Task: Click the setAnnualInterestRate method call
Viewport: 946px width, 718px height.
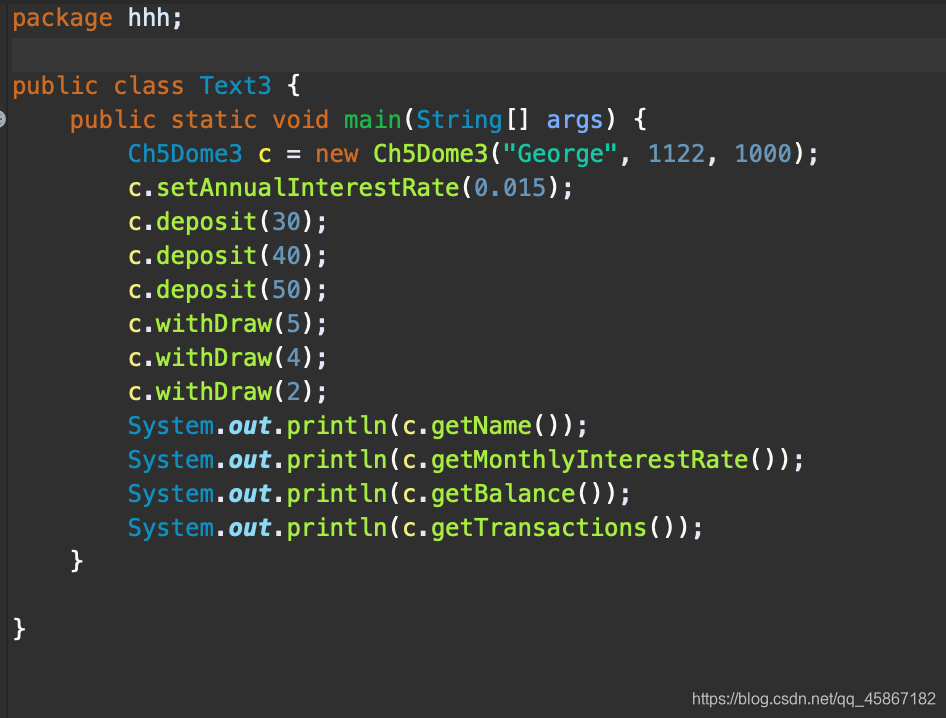Action: point(308,188)
